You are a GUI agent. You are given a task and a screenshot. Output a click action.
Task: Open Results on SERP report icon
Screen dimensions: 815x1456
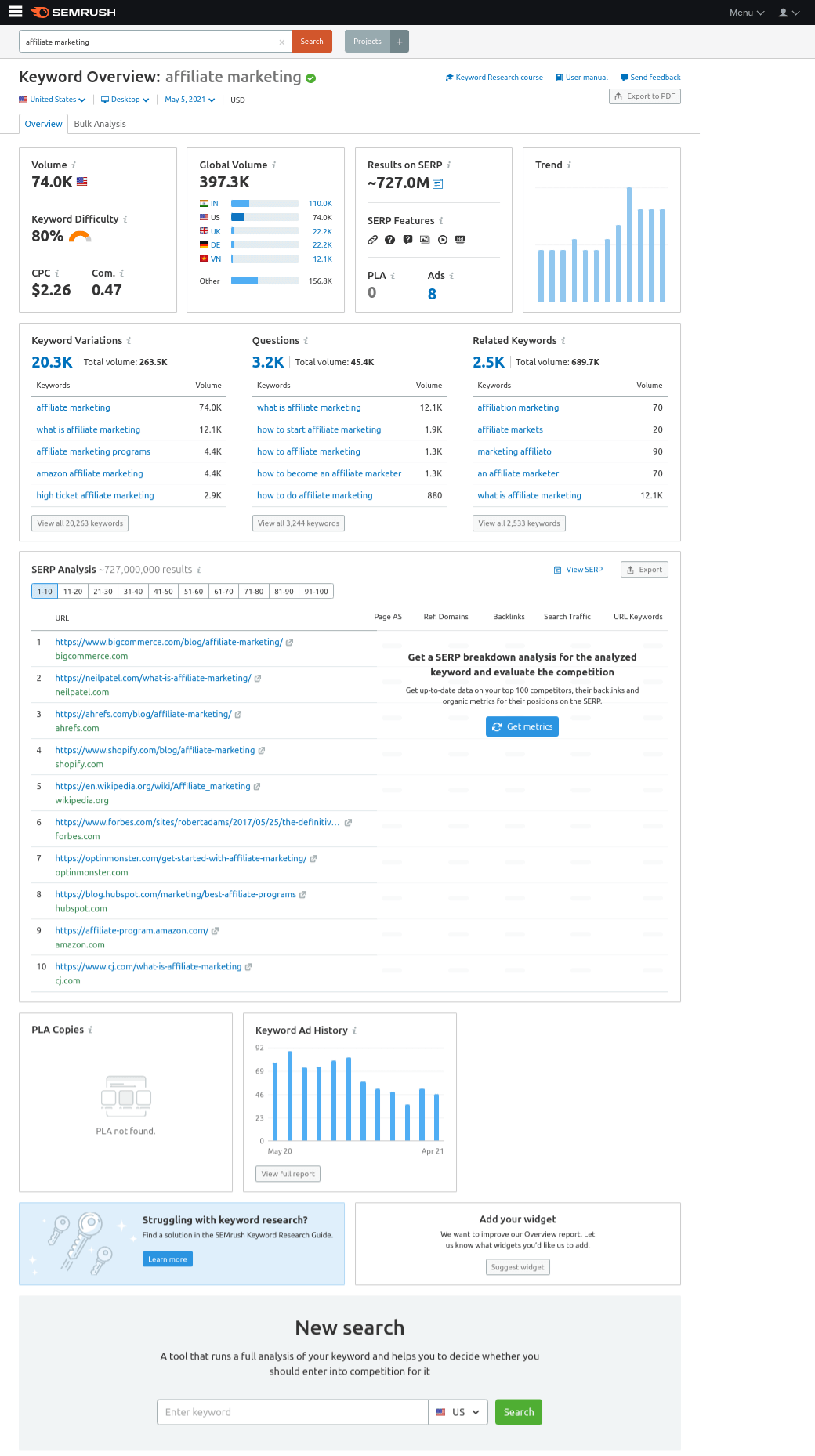pos(438,183)
